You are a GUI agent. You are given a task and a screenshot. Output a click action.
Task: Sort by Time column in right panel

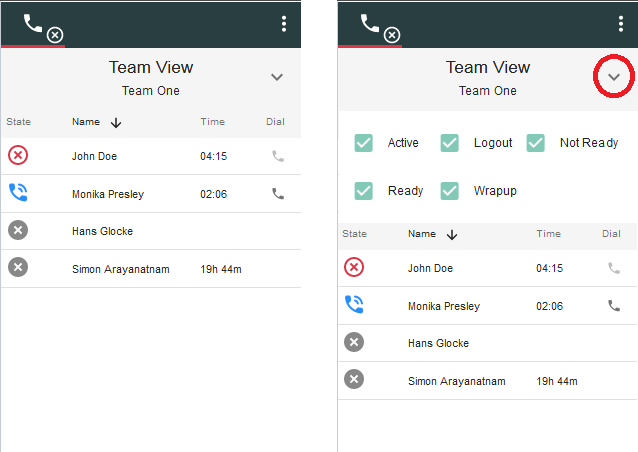[548, 234]
